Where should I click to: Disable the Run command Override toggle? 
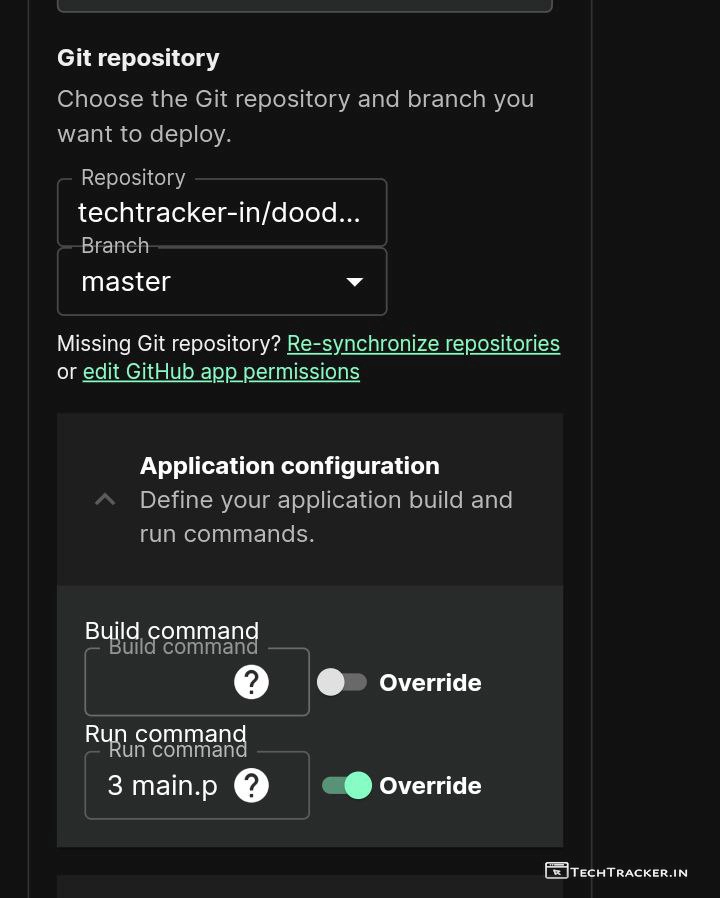(x=347, y=785)
